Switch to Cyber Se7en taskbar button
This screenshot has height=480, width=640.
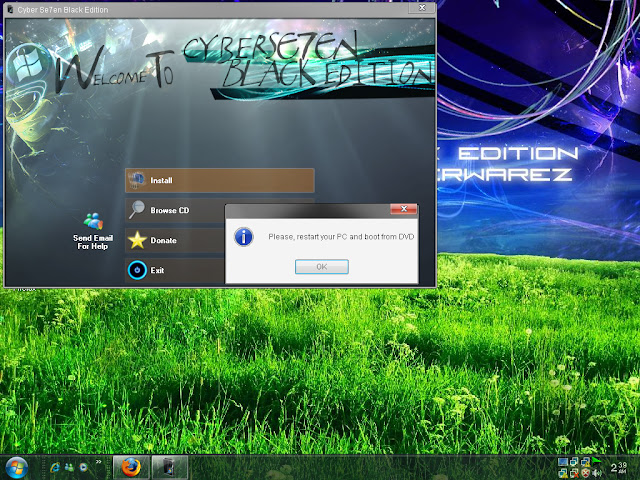[x=170, y=467]
